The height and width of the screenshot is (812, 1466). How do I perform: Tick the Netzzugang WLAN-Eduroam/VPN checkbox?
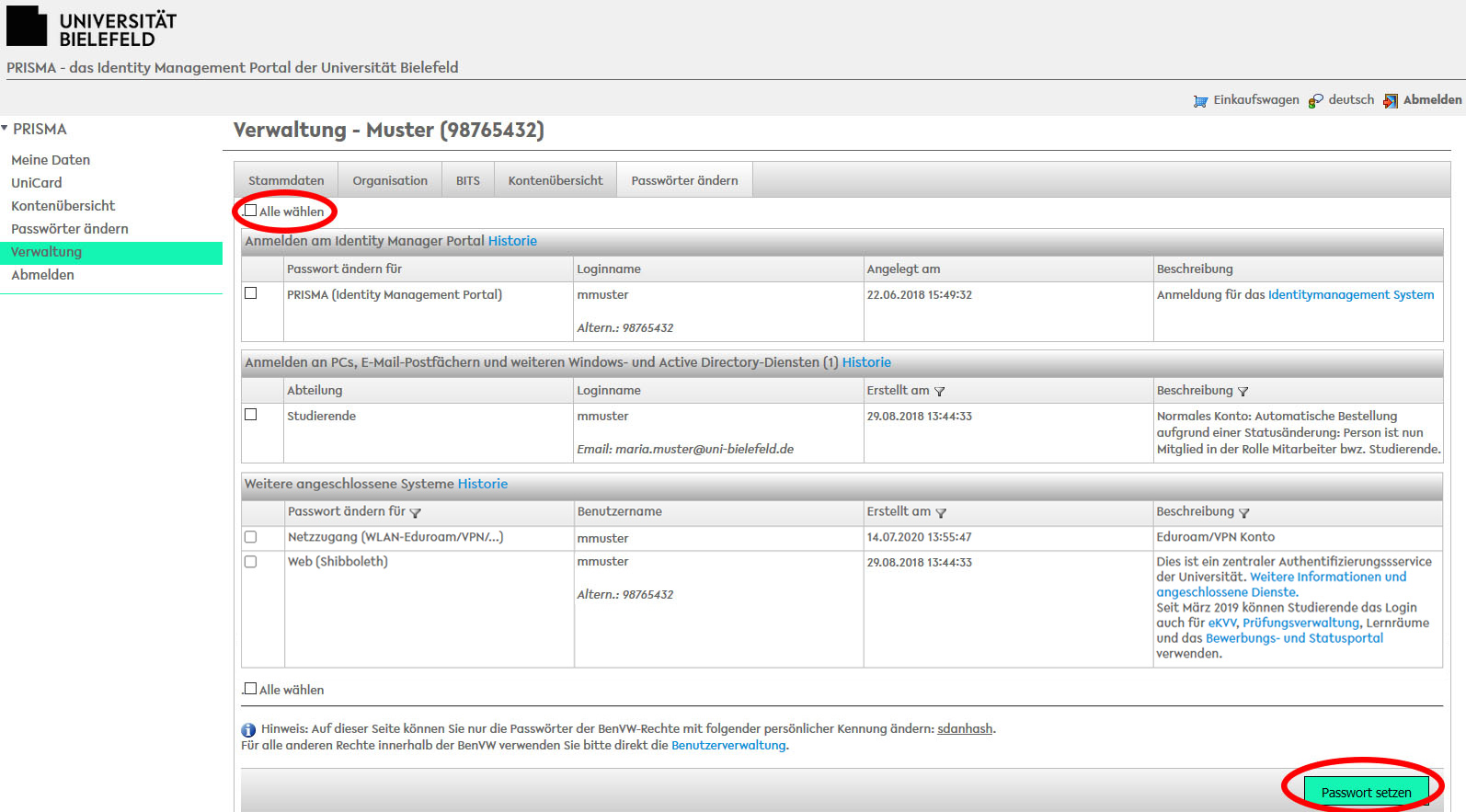pyautogui.click(x=250, y=537)
